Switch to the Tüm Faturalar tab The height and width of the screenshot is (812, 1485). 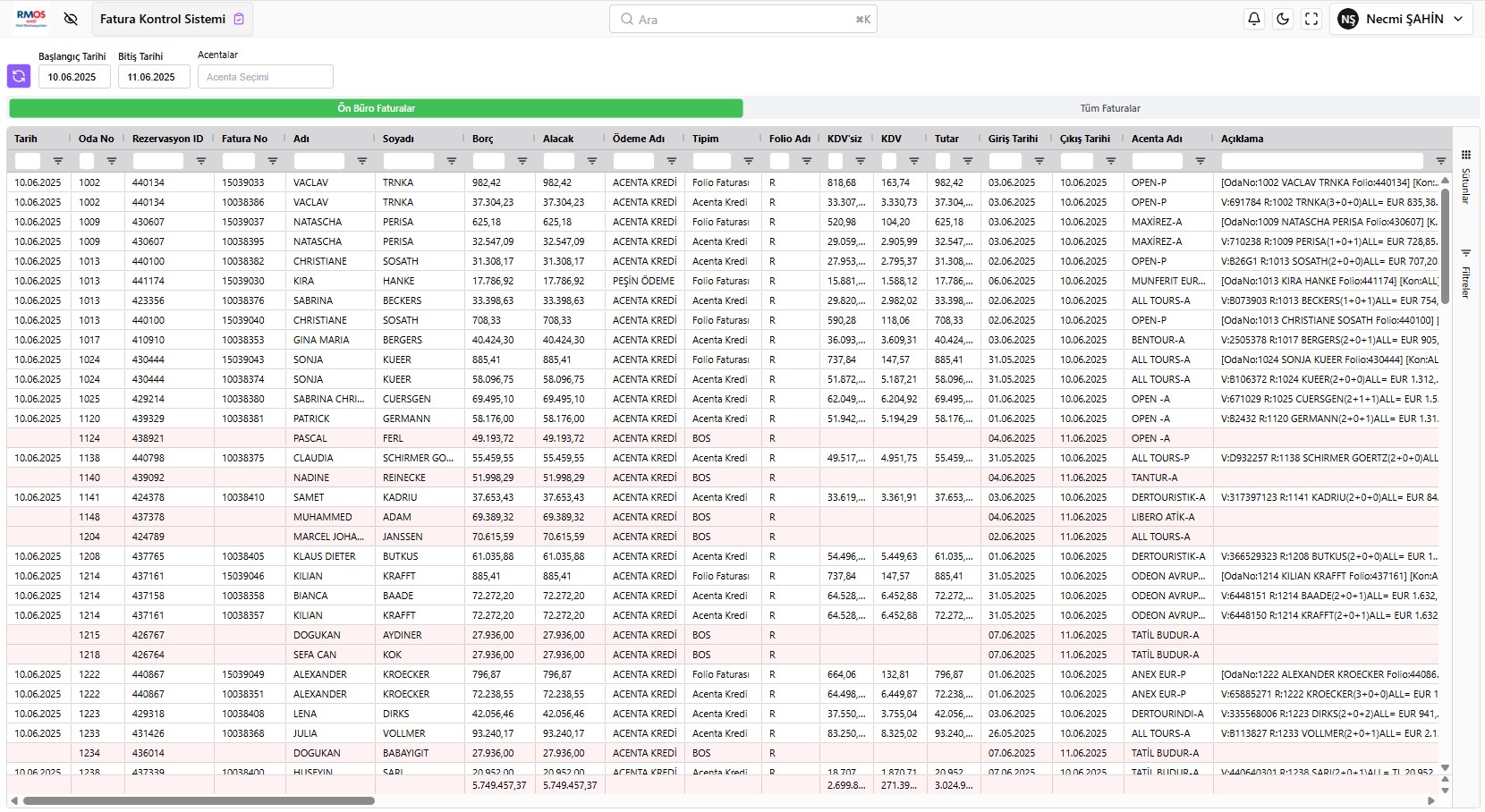tap(1110, 108)
